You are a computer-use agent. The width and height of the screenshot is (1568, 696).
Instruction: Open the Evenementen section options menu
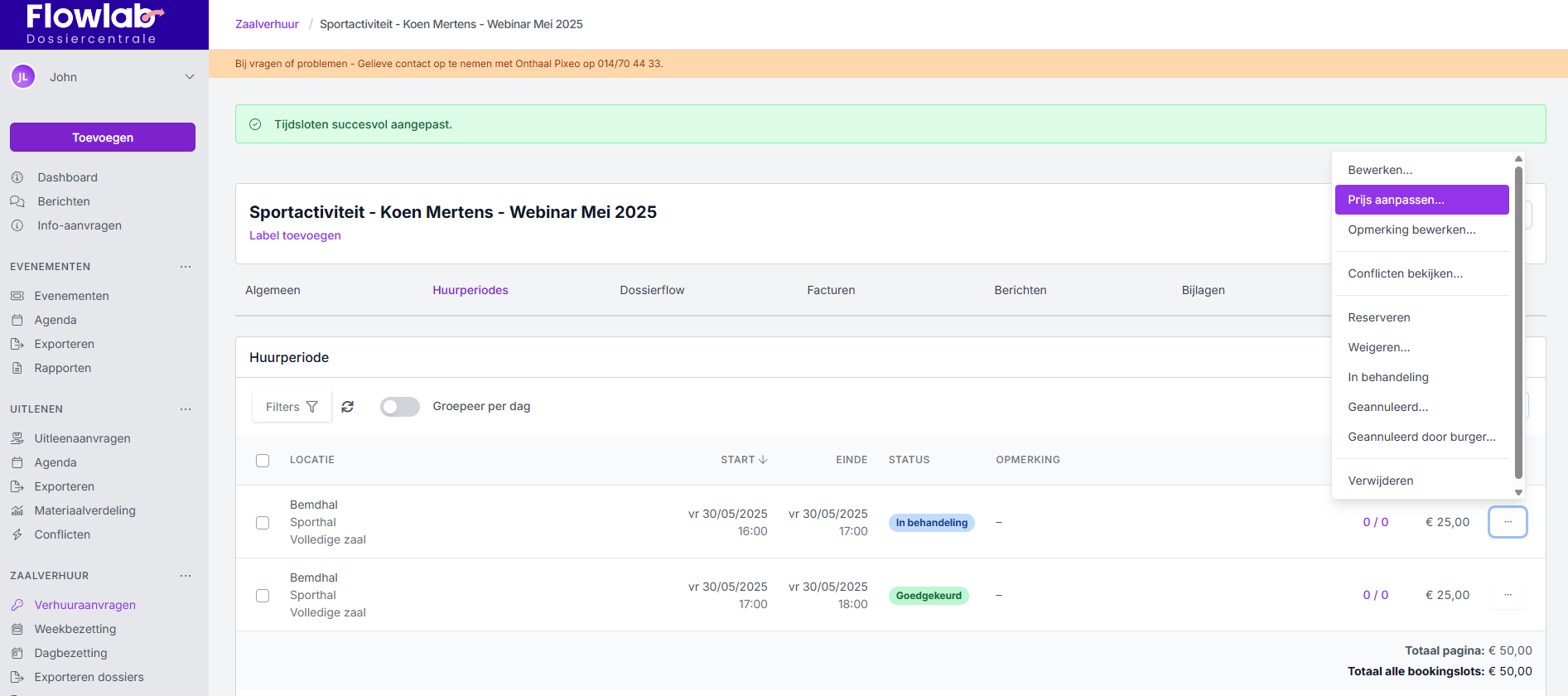click(186, 267)
